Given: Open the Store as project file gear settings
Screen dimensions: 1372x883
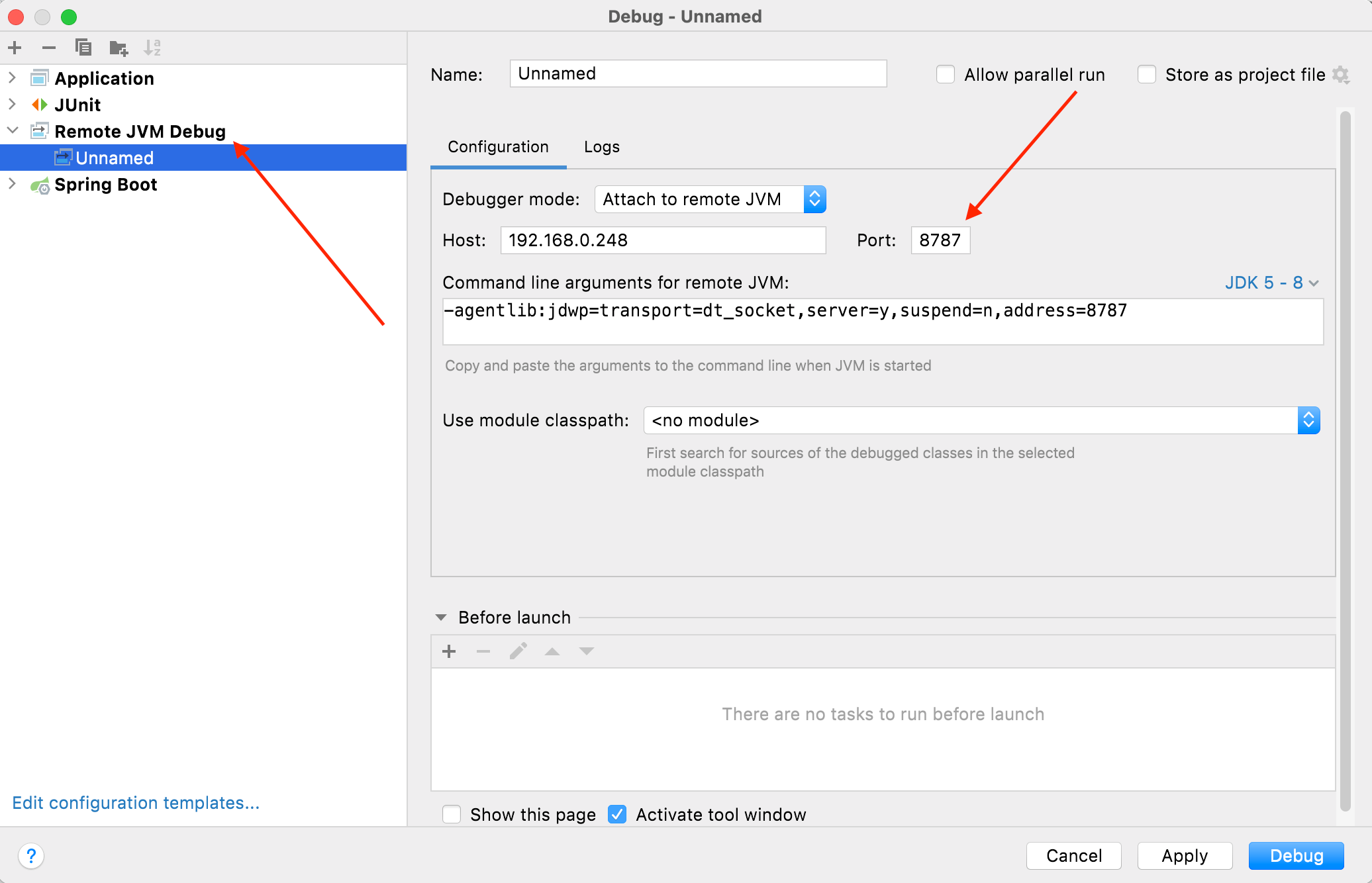Looking at the screenshot, I should coord(1341,75).
